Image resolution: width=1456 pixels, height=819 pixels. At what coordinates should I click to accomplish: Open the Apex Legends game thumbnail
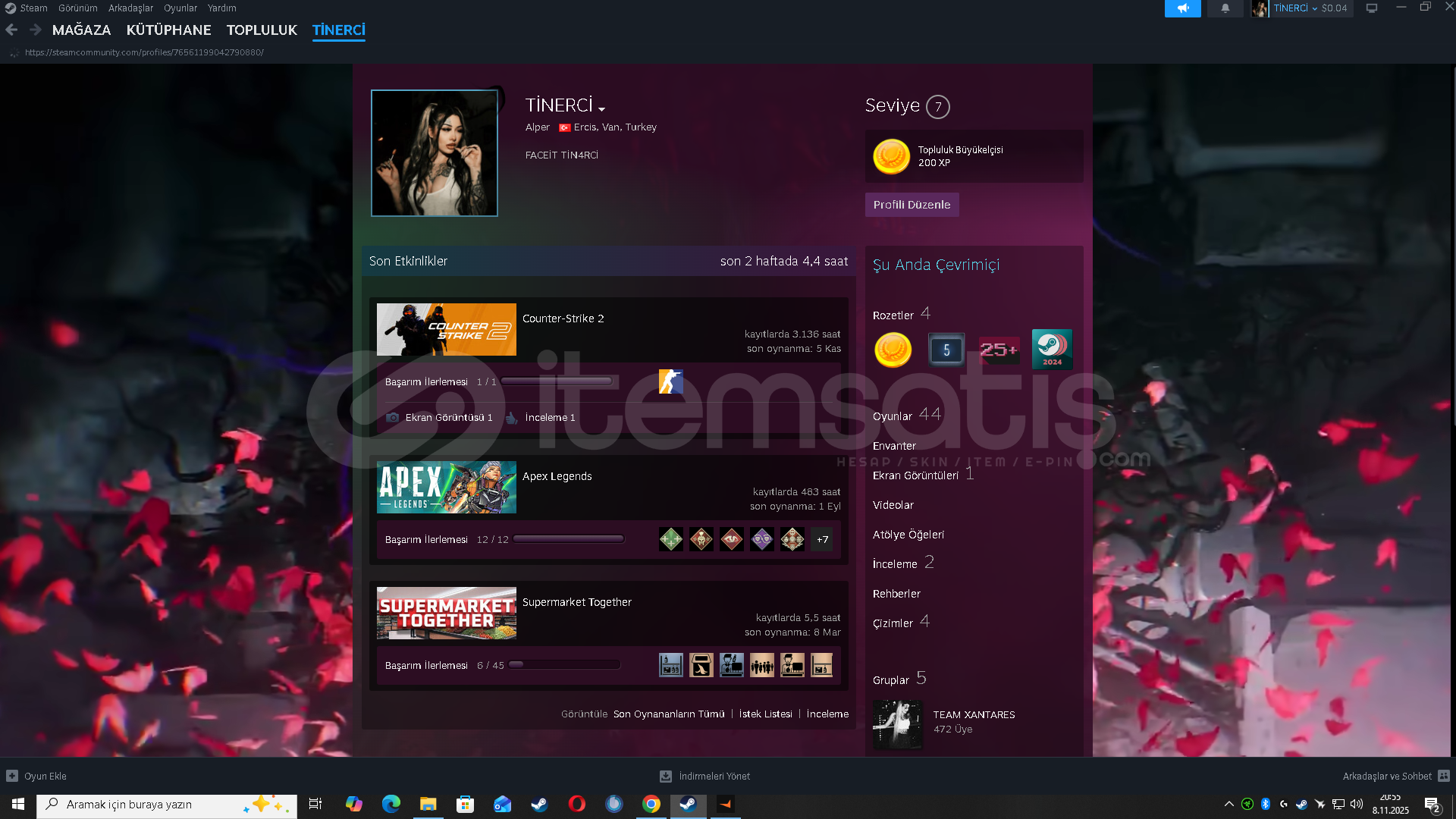(446, 488)
